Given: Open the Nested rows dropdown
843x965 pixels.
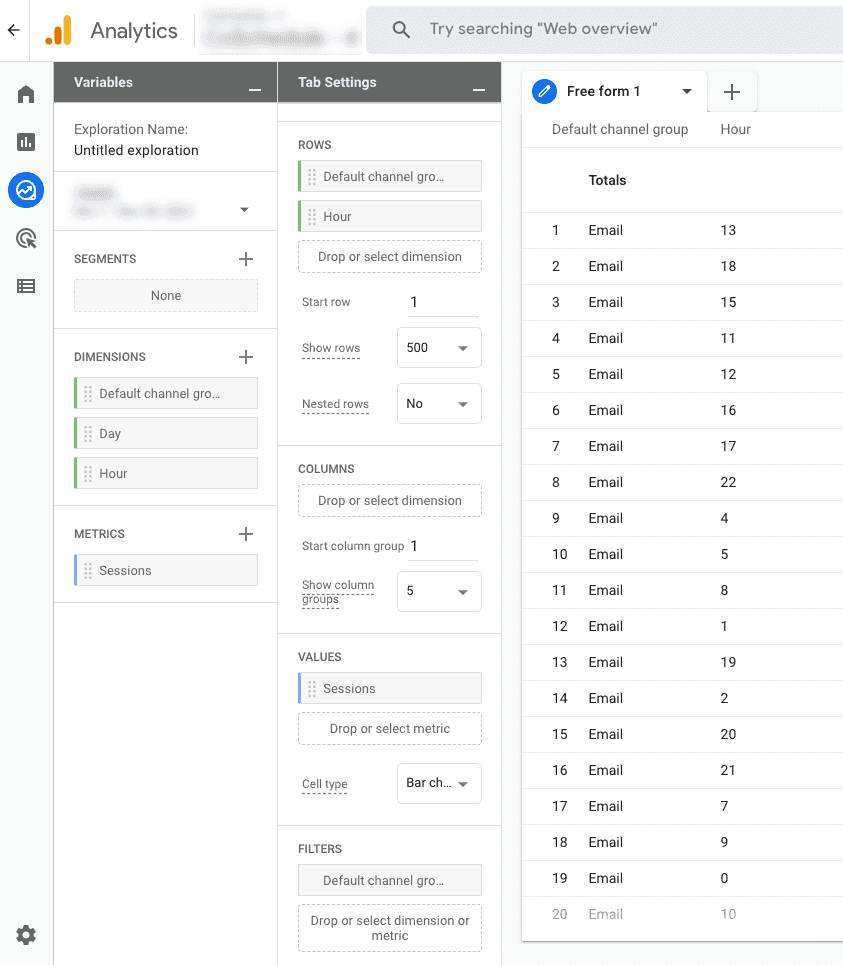Looking at the screenshot, I should (x=438, y=403).
